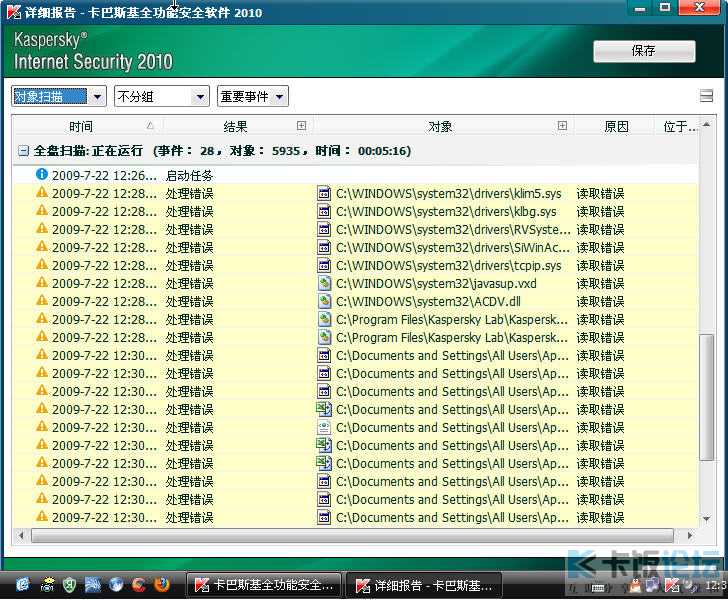Click the 保存 button
728x601 pixels.
(644, 51)
